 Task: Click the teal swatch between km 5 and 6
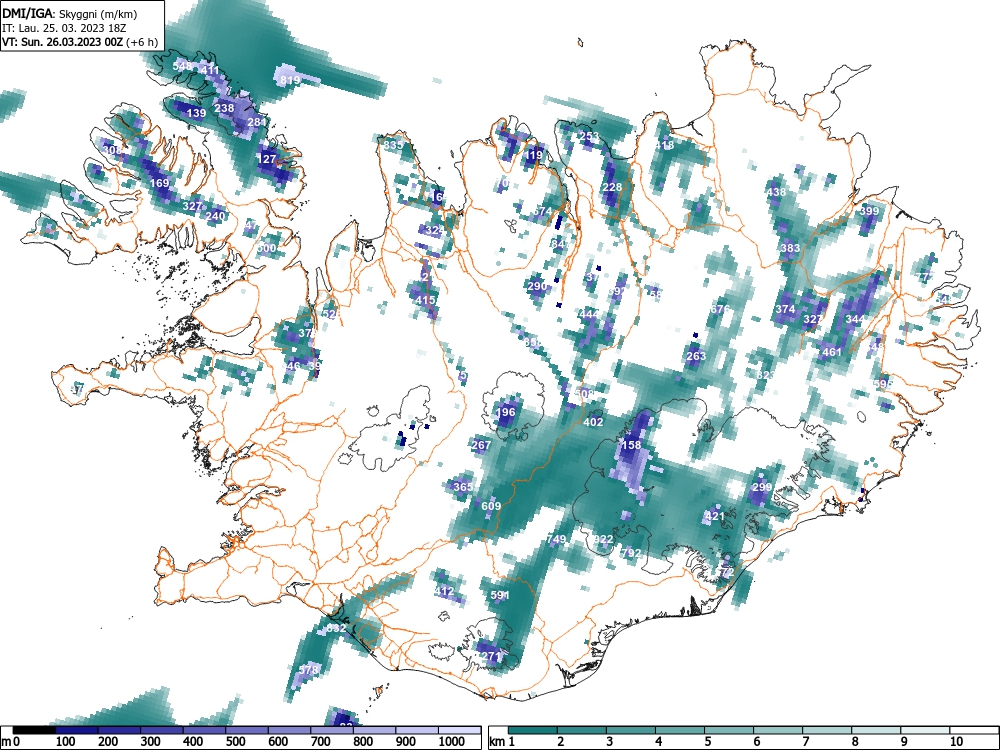(729, 730)
